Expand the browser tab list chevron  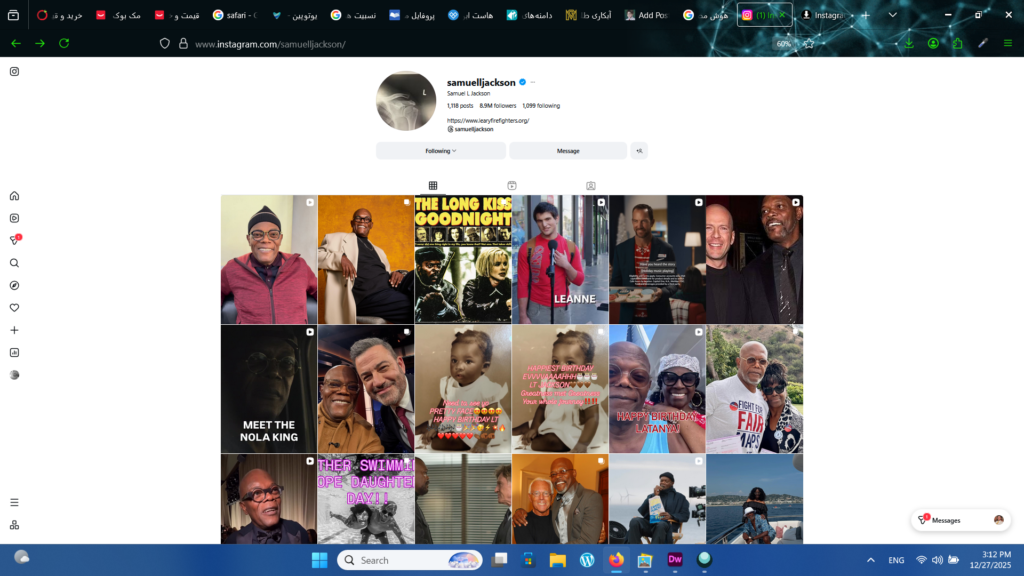892,16
